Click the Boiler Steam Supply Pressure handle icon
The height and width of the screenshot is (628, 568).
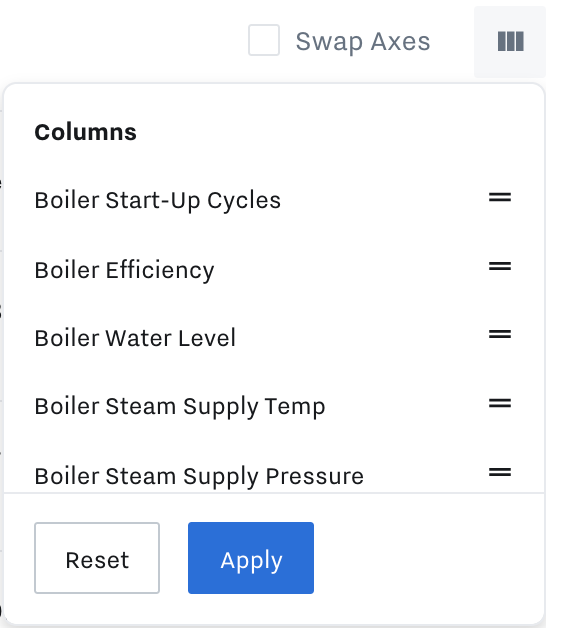pos(500,472)
